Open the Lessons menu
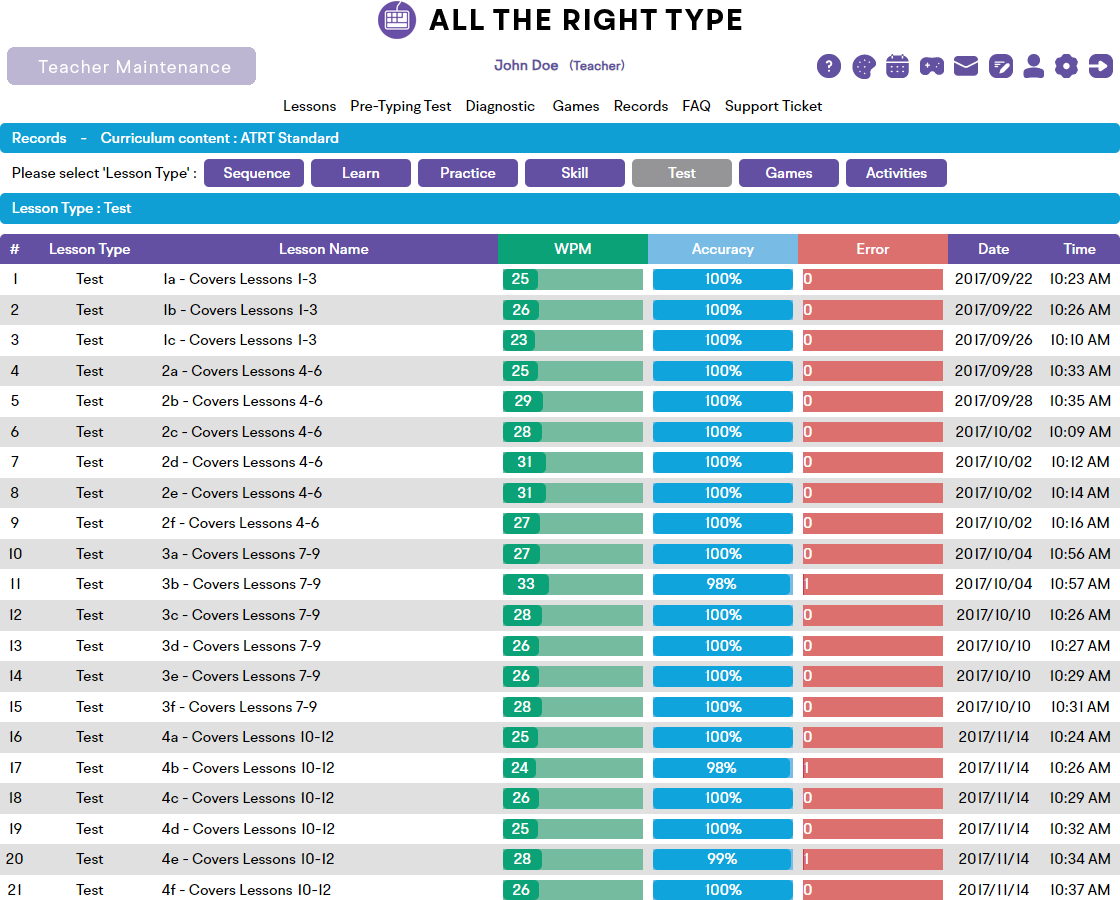 pyautogui.click(x=309, y=106)
